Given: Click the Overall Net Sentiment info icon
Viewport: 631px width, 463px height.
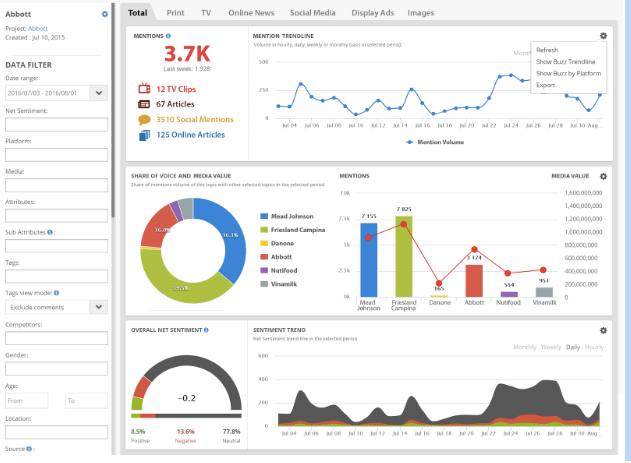Looking at the screenshot, I should click(x=206, y=330).
